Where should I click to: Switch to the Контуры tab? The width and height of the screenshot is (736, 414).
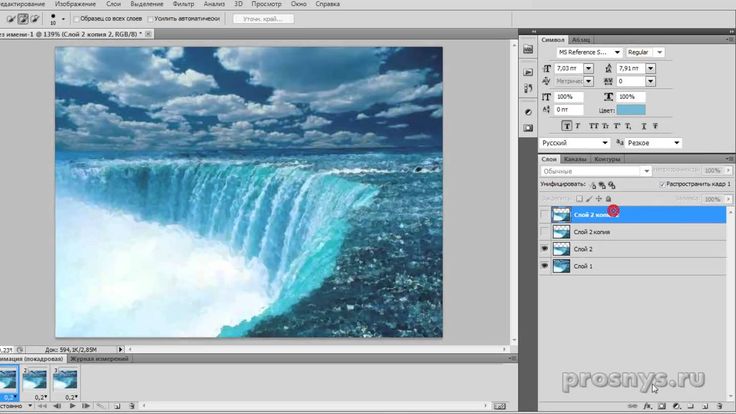coord(607,159)
